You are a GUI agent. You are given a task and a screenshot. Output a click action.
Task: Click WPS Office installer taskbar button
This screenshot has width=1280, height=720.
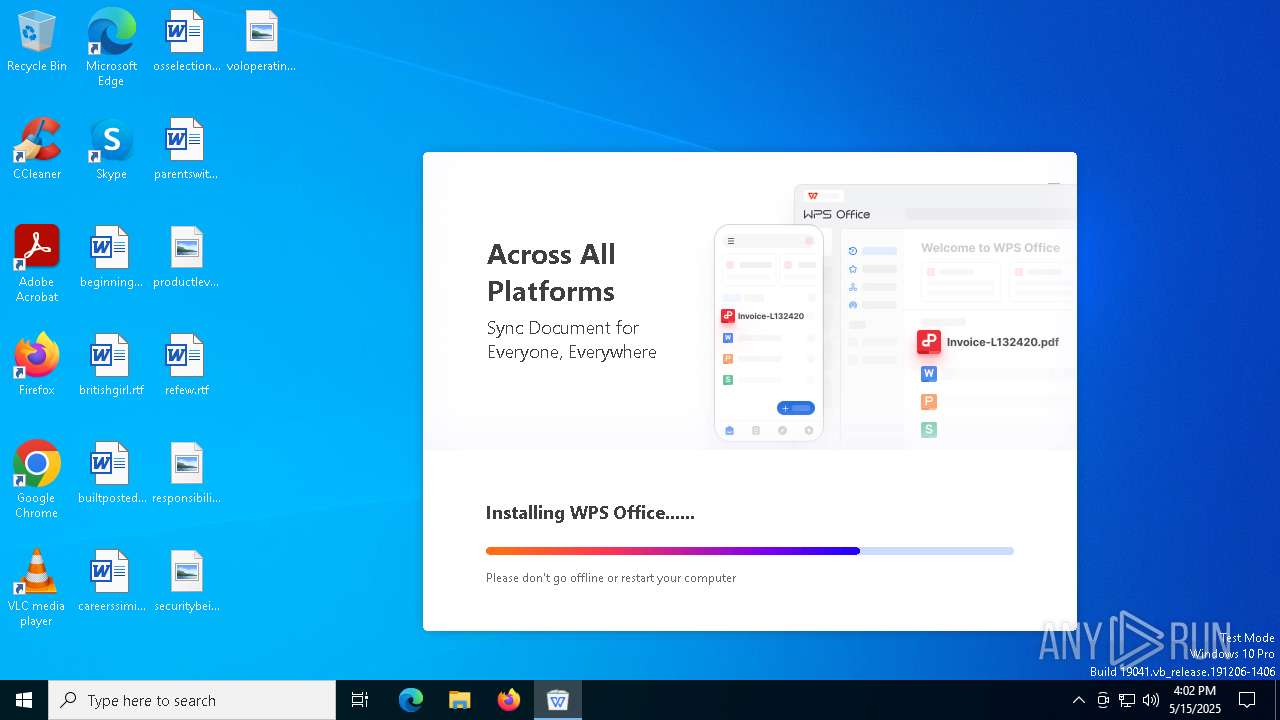tap(558, 700)
